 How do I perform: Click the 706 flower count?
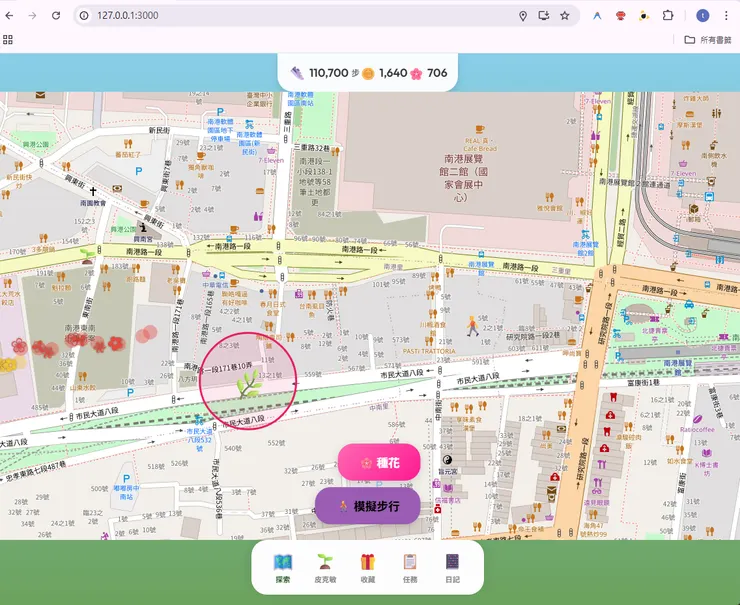point(437,73)
